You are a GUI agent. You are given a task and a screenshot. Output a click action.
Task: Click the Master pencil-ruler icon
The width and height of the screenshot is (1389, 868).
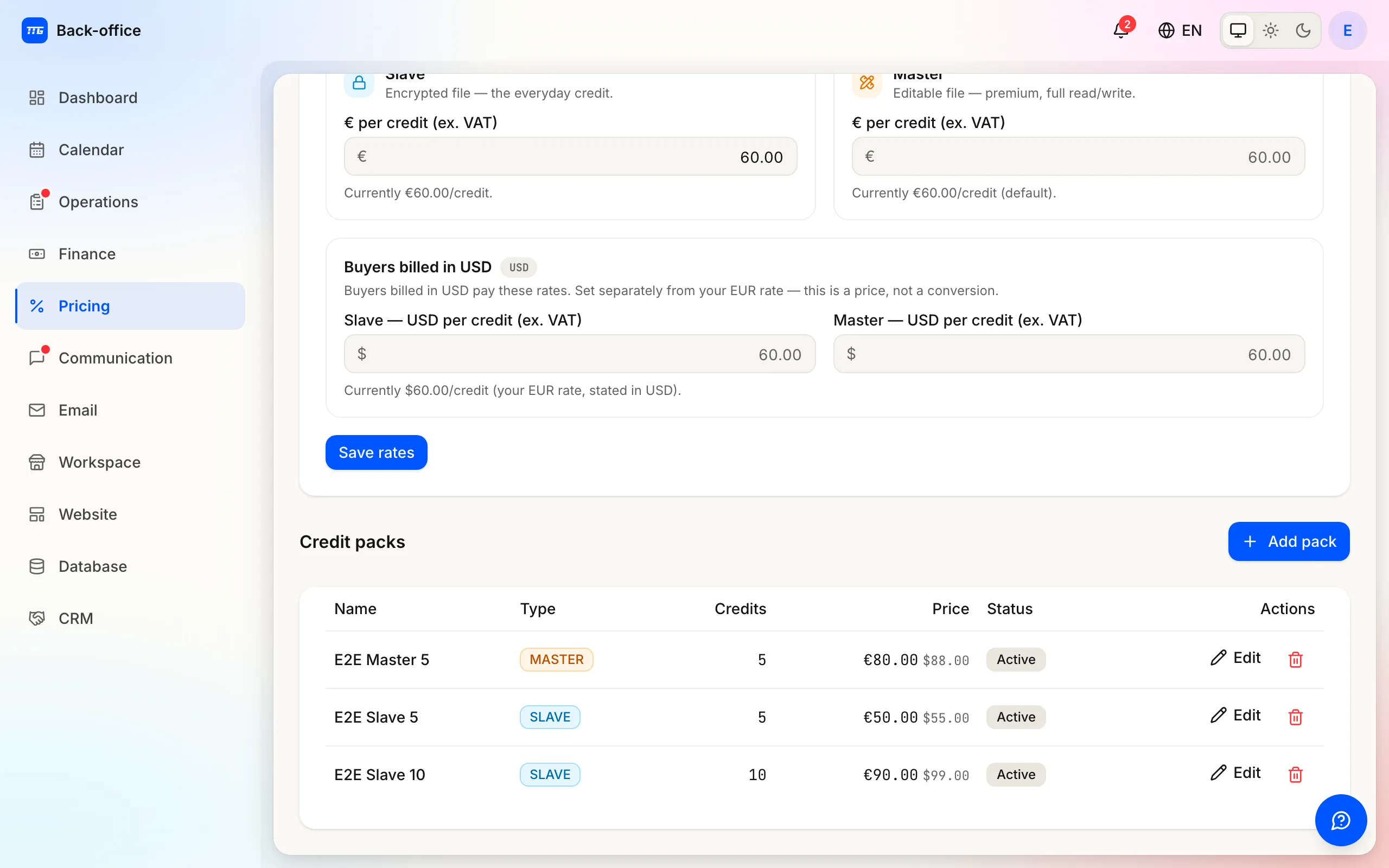[866, 83]
